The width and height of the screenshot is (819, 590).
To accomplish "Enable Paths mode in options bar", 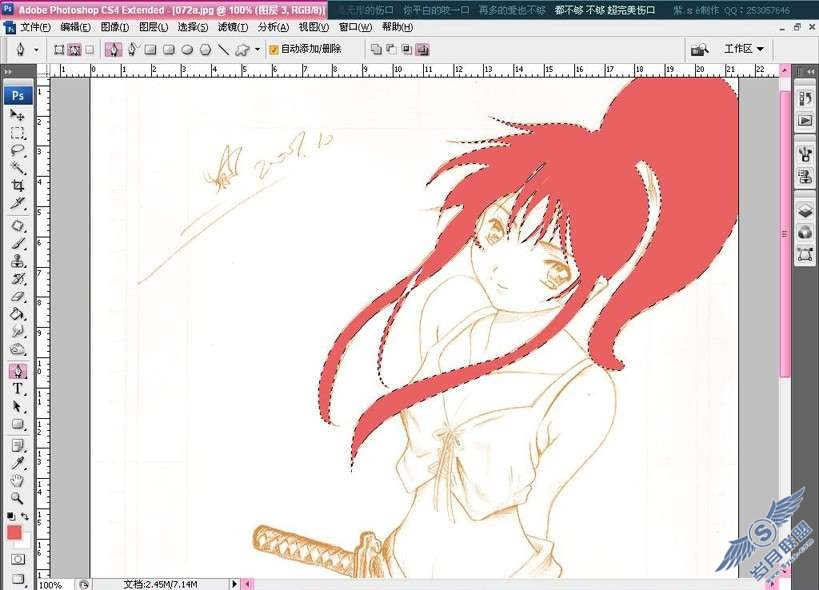I will (x=74, y=50).
